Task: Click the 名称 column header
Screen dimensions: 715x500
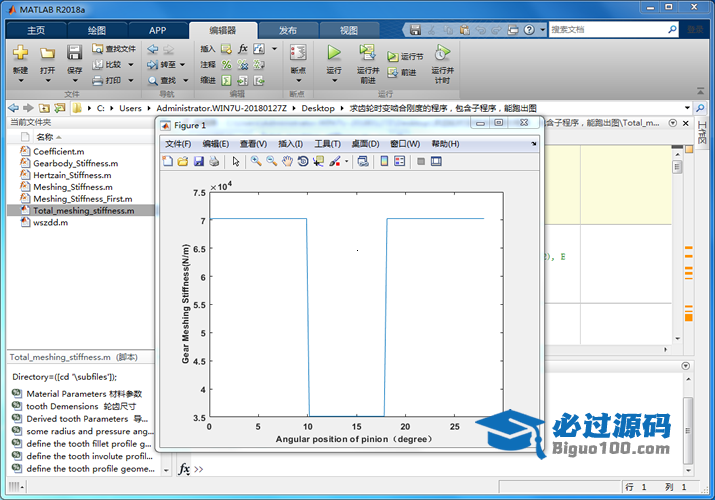Action: (x=45, y=137)
